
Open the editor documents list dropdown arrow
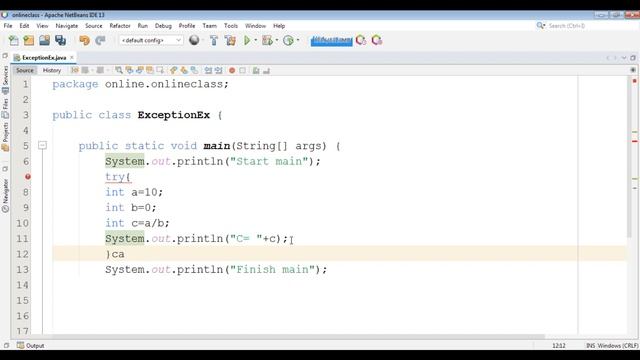[624, 58]
